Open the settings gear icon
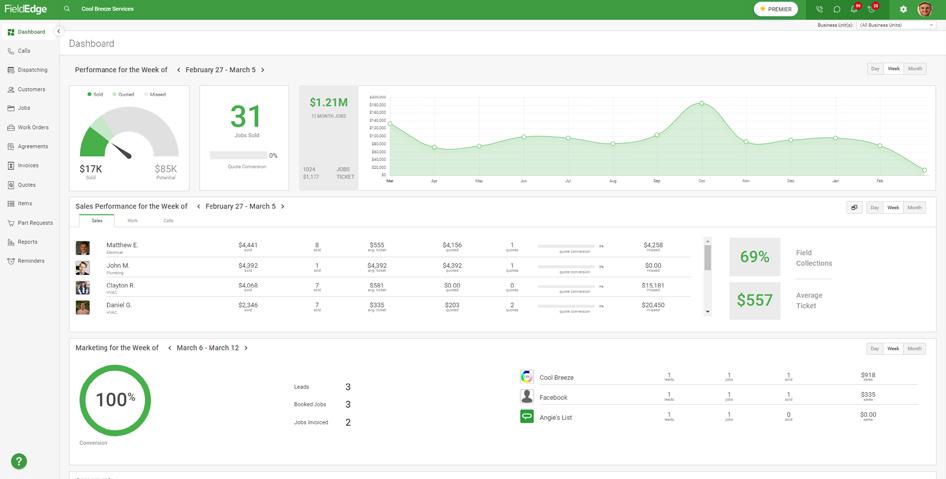This screenshot has width=946, height=479. pos(903,9)
